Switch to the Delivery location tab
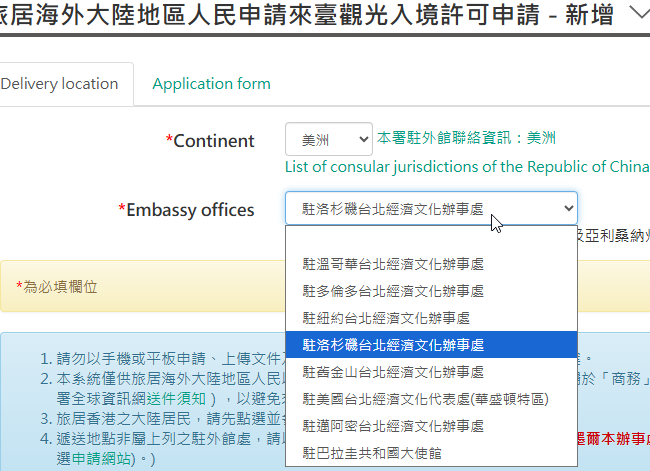Image resolution: width=650 pixels, height=471 pixels. [59, 84]
